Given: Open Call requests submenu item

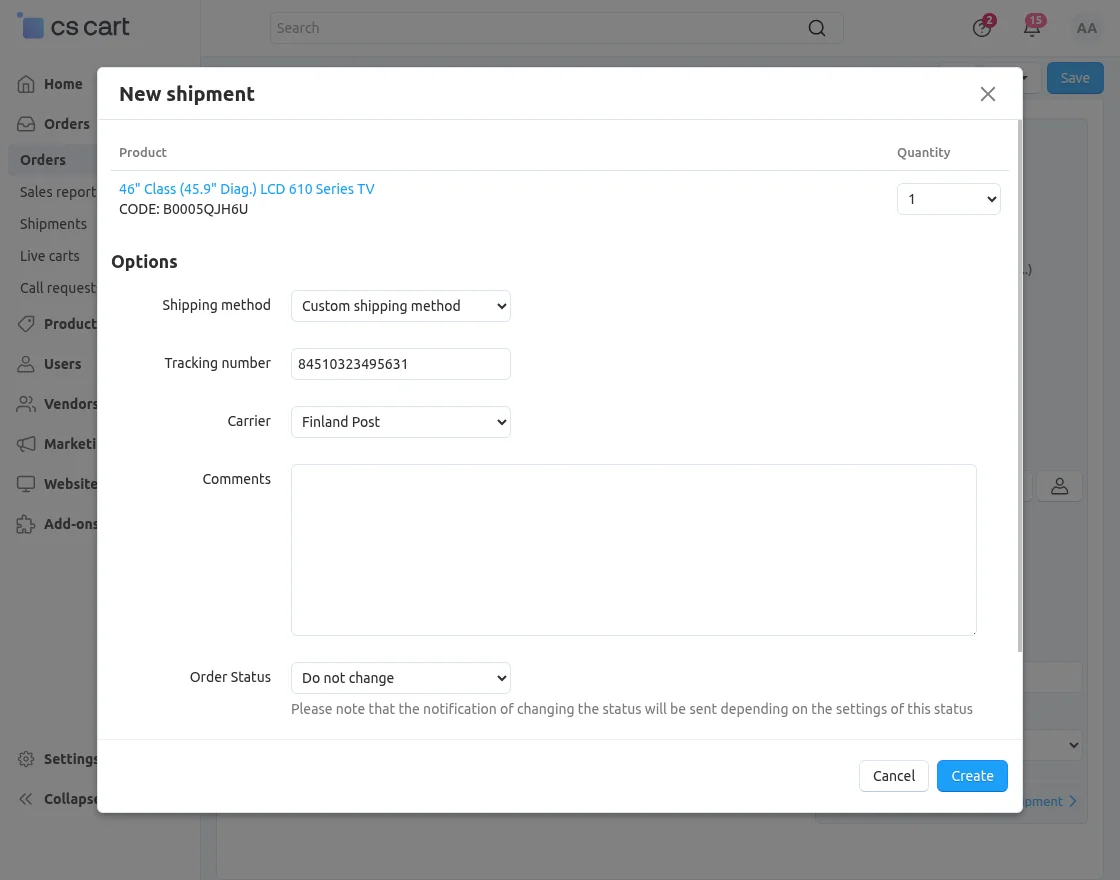Looking at the screenshot, I should pos(58,288).
